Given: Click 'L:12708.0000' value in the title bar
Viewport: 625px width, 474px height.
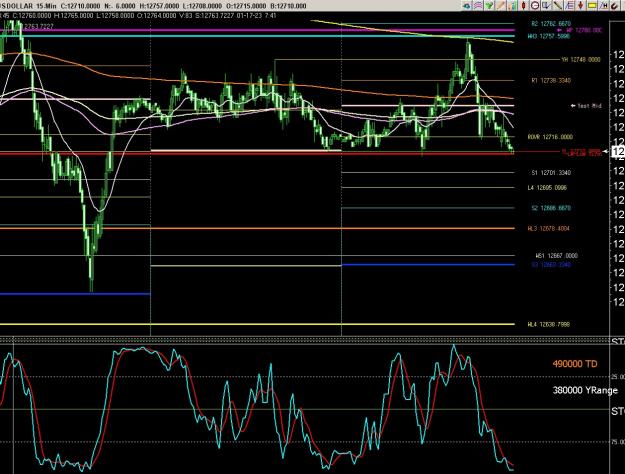Looking at the screenshot, I should pos(203,6).
